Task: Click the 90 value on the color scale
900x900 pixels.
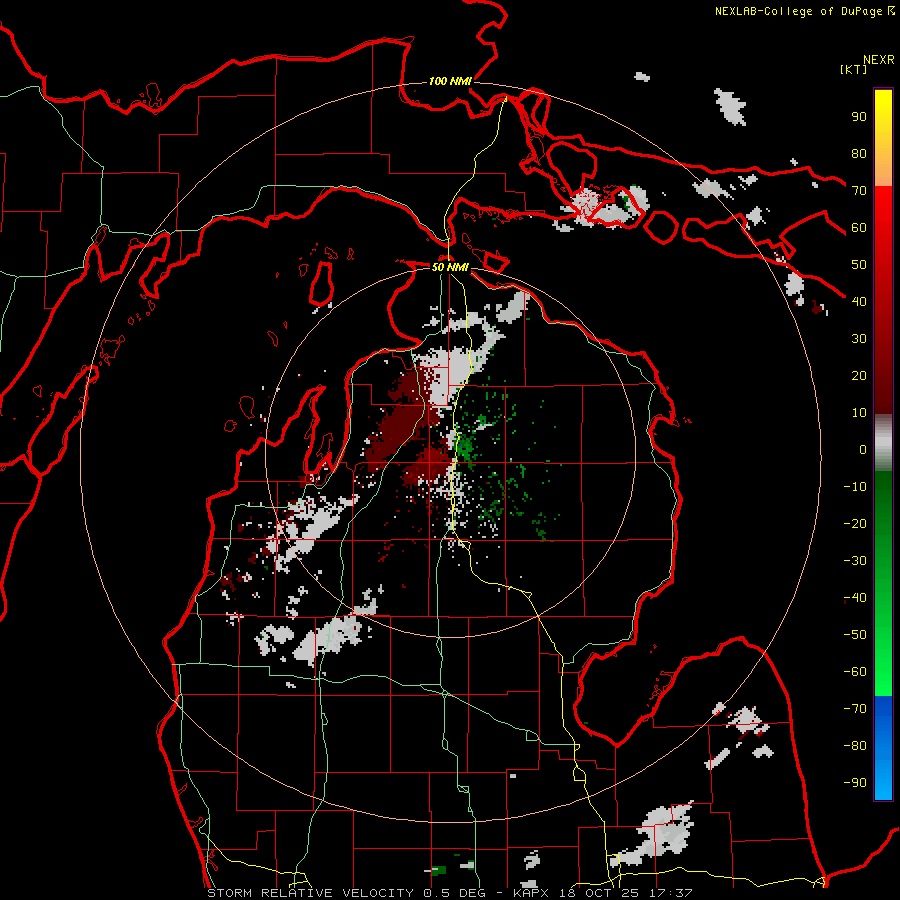Action: tap(859, 117)
